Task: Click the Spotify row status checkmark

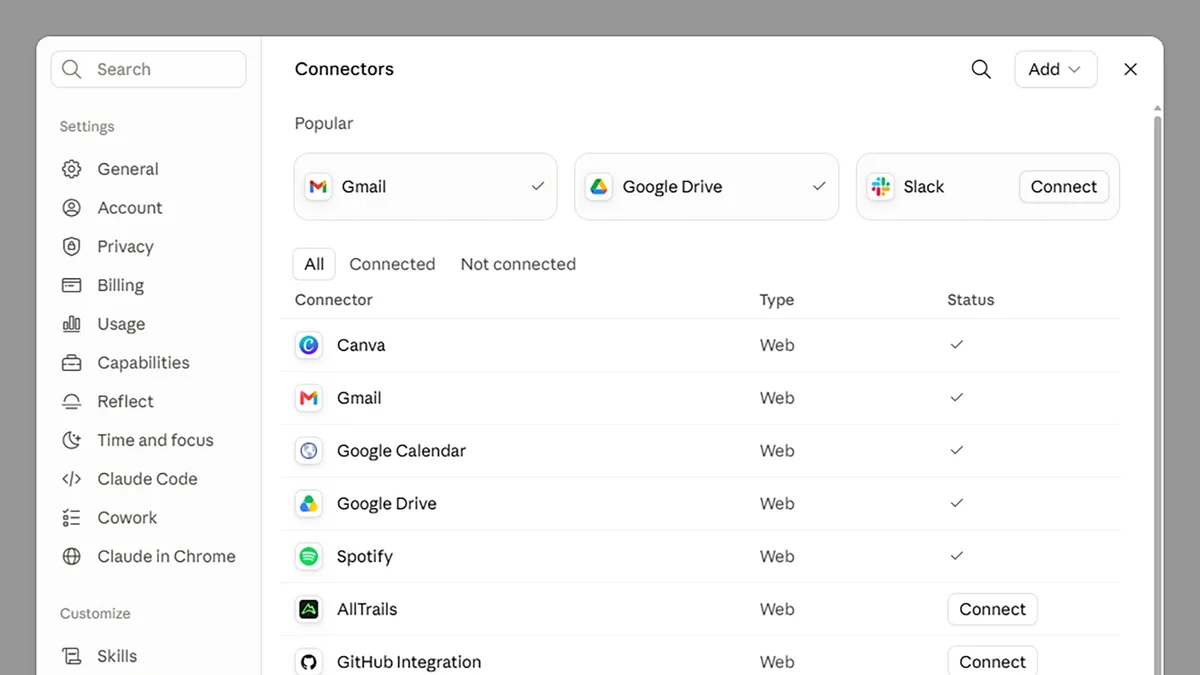Action: pyautogui.click(x=957, y=555)
